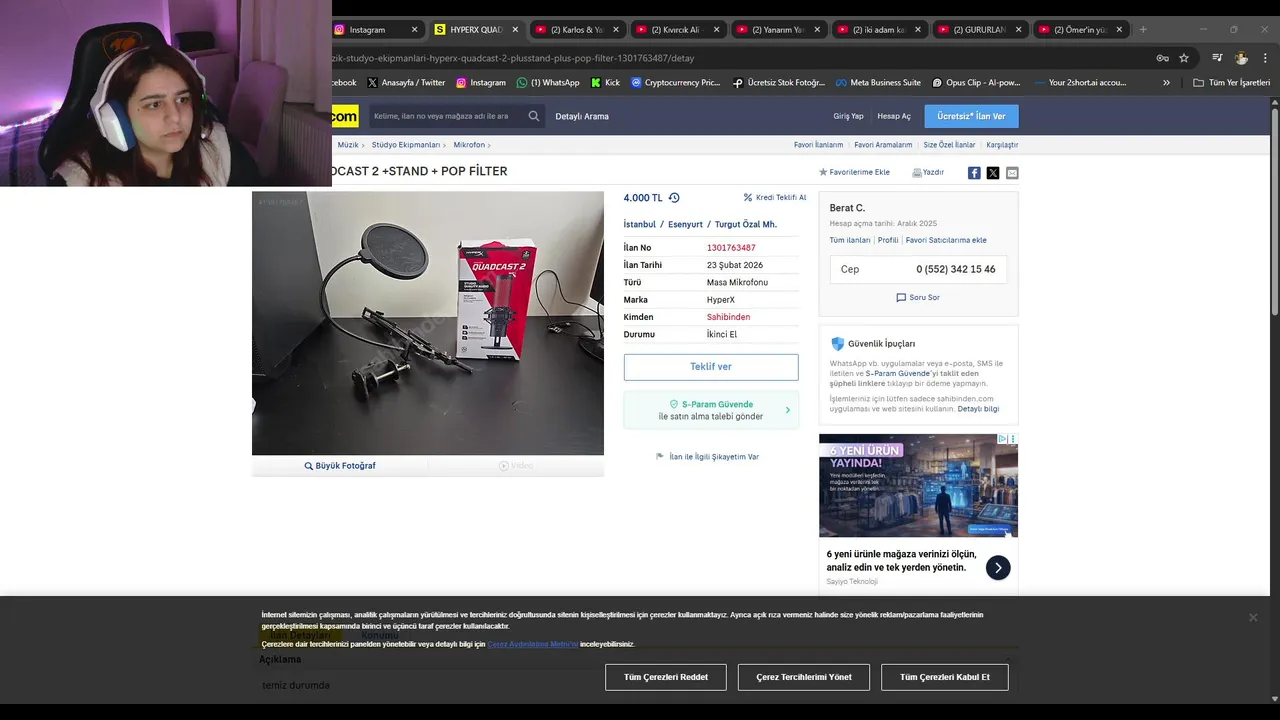1280x720 pixels.
Task: Share listing on Facebook
Action: point(974,173)
